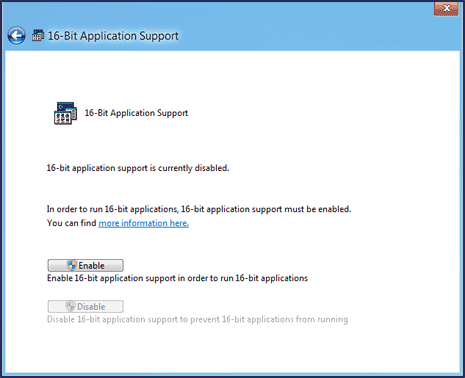Viewport: 465px width, 378px height.
Task: Click the word 'Enable' on the button
Action: pos(91,266)
